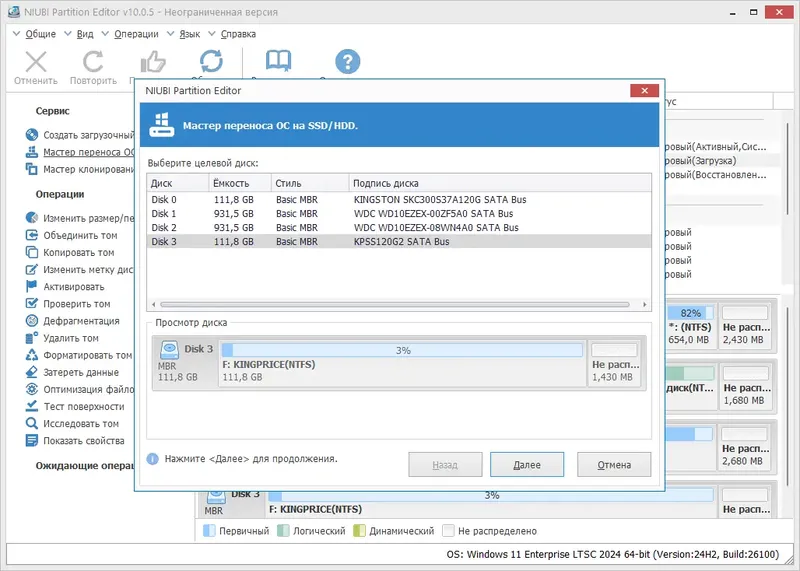Open the Общие menu
This screenshot has height=571, width=800.
(41, 34)
